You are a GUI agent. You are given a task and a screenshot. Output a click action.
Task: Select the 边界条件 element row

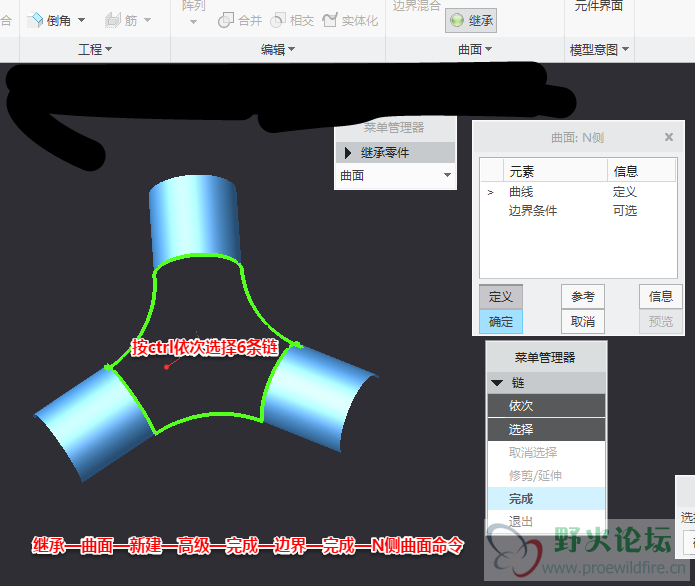[x=578, y=211]
